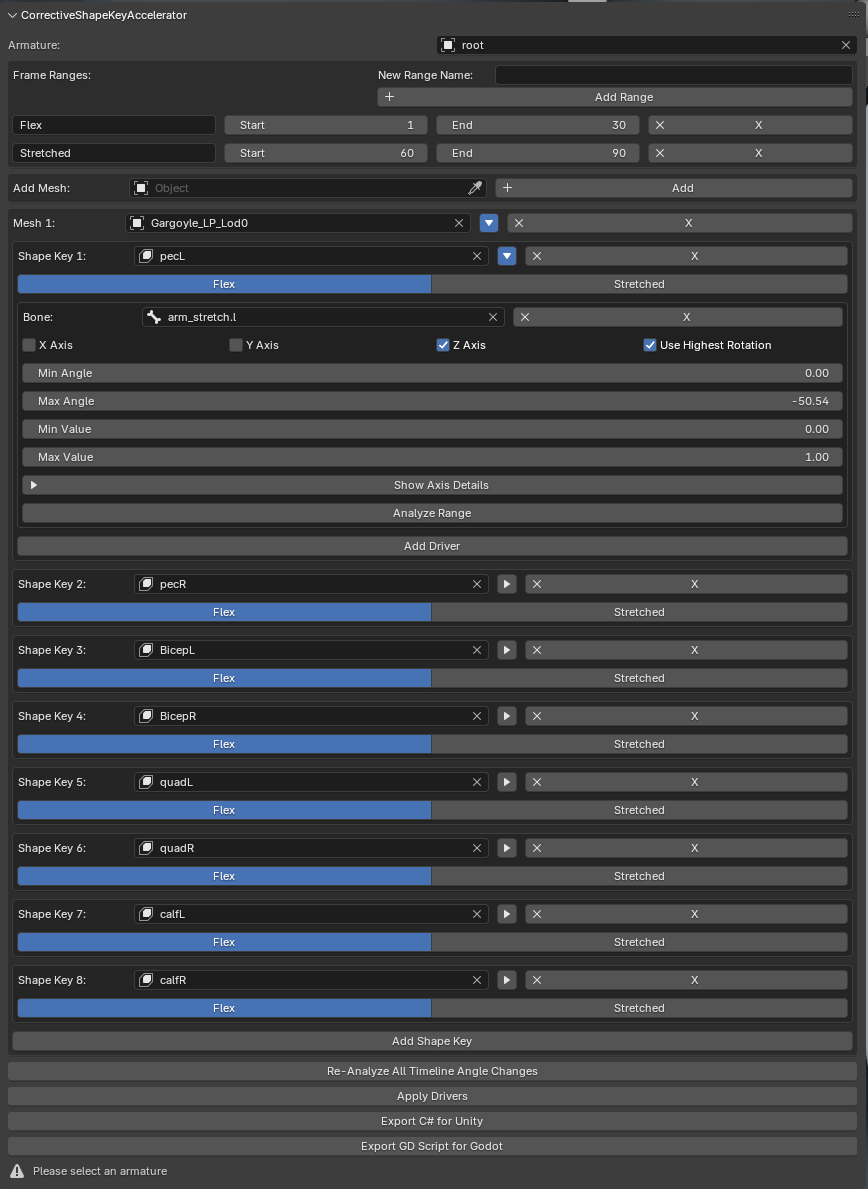Remove the Flex frame range
The image size is (868, 1189).
(751, 125)
